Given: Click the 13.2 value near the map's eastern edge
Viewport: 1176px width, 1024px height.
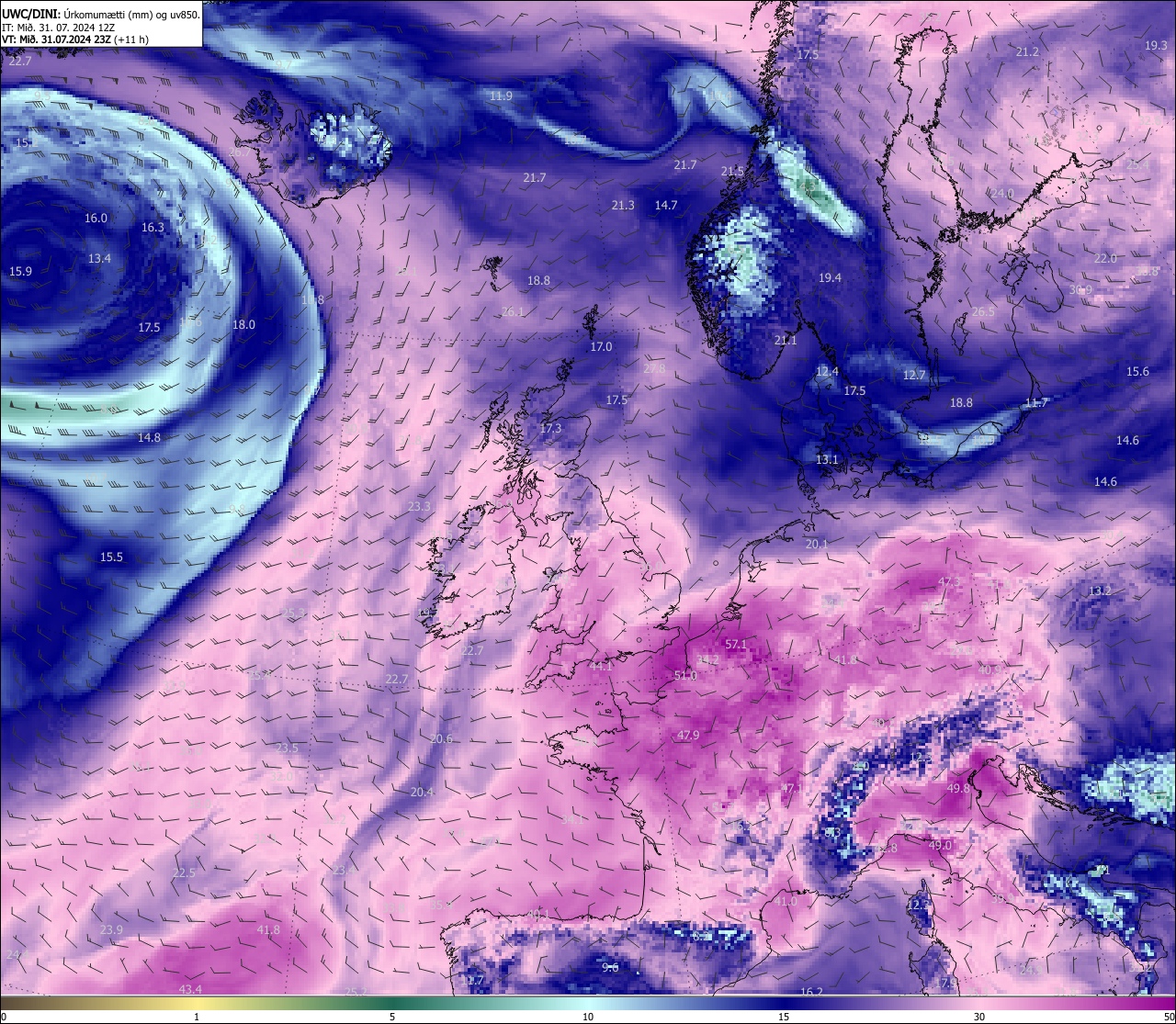Looking at the screenshot, I should tap(1100, 591).
